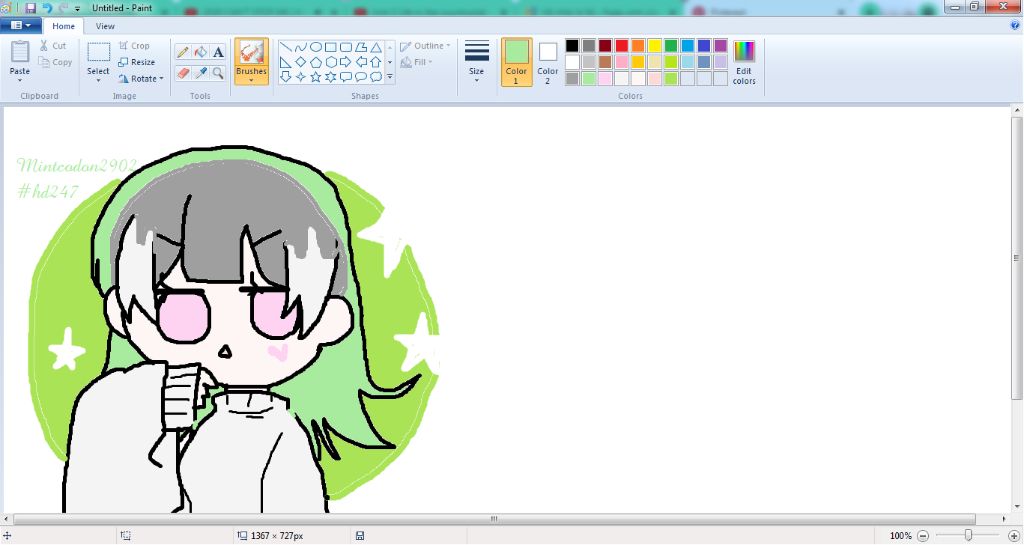Open the blue Paint file menu button

click(x=21, y=25)
